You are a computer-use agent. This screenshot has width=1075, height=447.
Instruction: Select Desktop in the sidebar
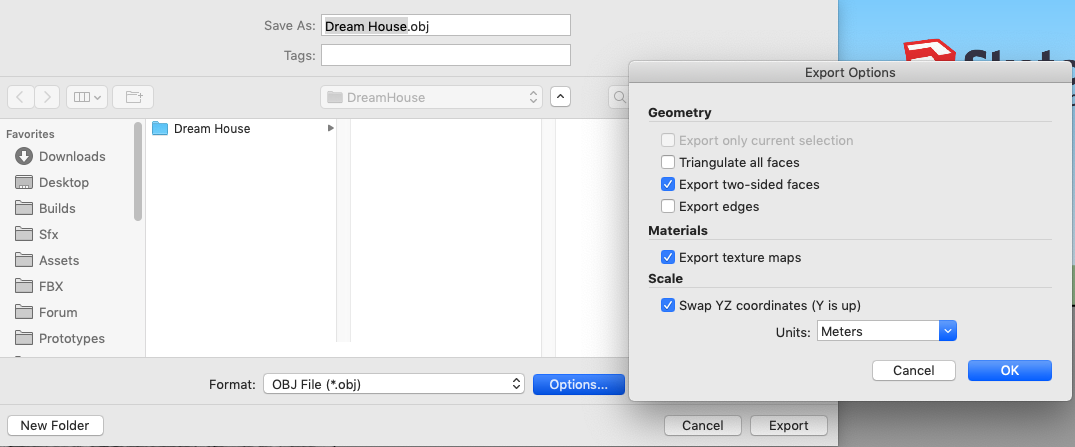[x=63, y=182]
